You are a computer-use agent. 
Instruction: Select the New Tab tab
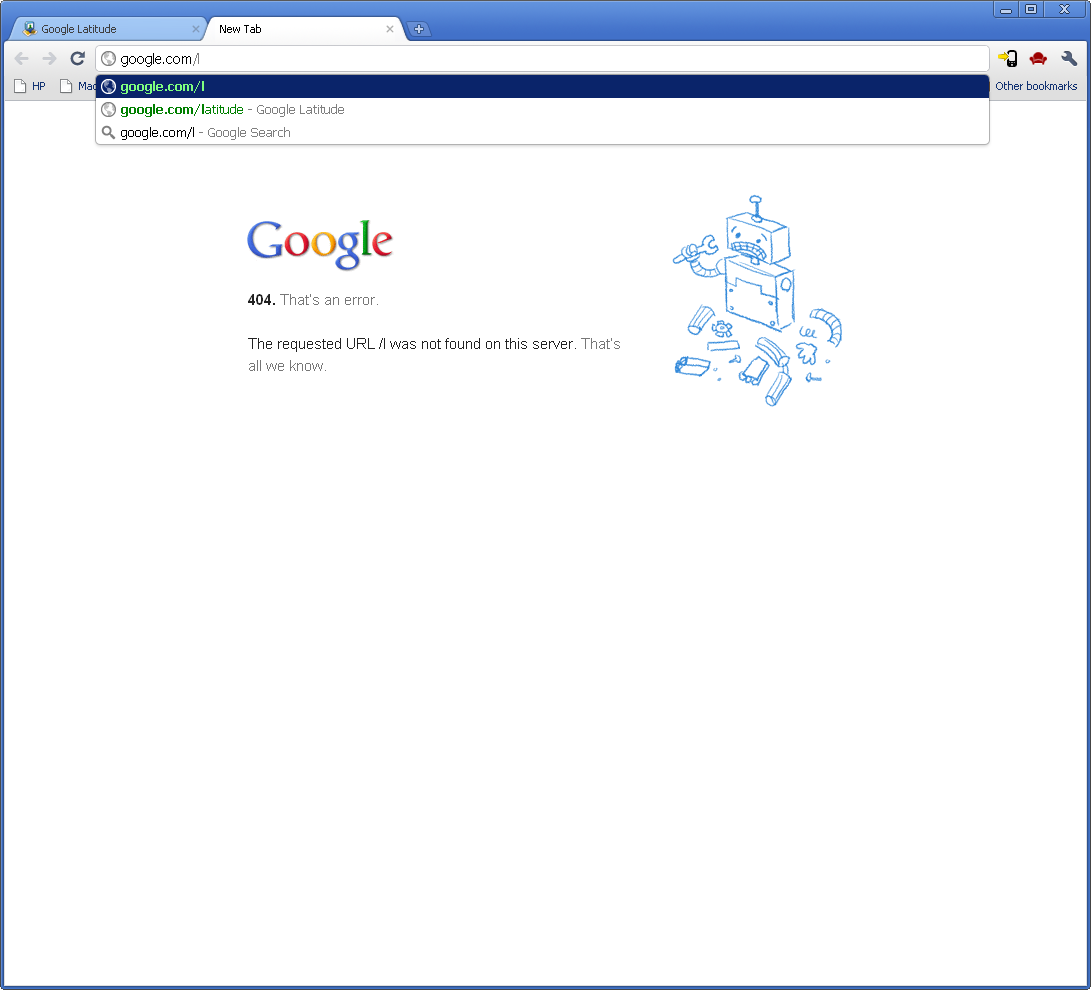(306, 29)
